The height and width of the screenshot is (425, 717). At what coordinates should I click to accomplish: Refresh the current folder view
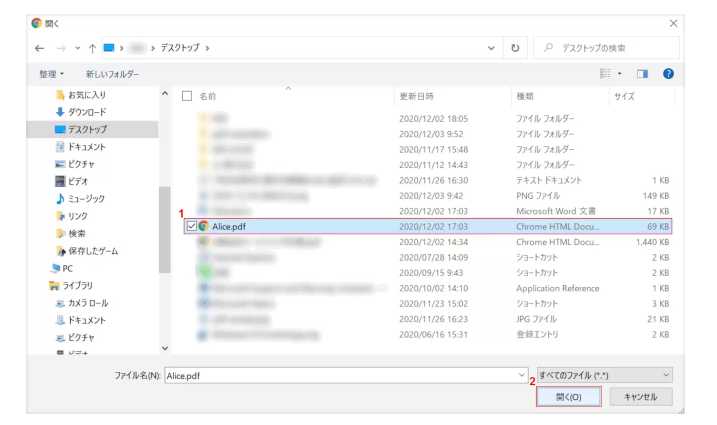(515, 47)
